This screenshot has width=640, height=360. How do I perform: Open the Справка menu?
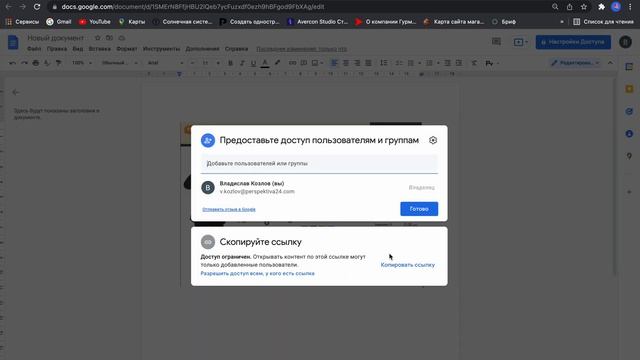click(236, 49)
